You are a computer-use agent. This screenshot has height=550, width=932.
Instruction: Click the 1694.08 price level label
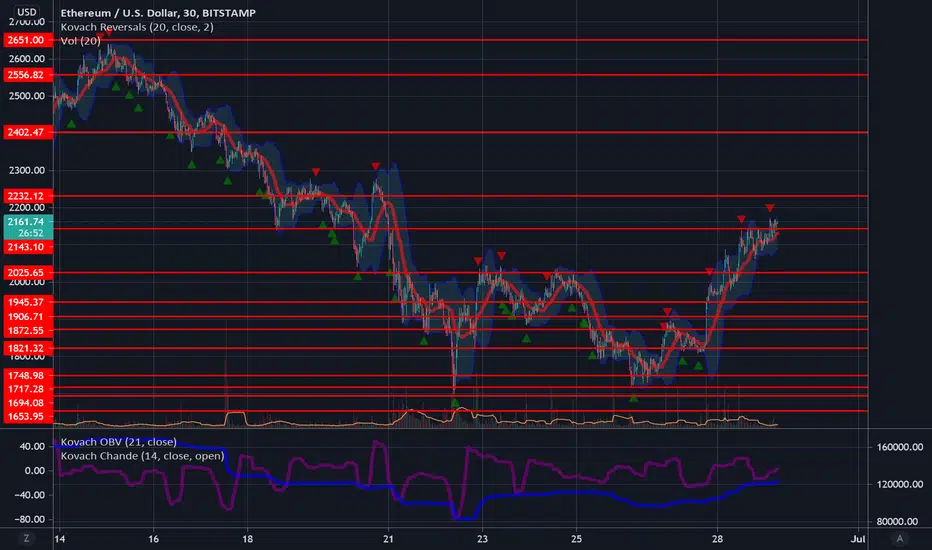pyautogui.click(x=28, y=403)
